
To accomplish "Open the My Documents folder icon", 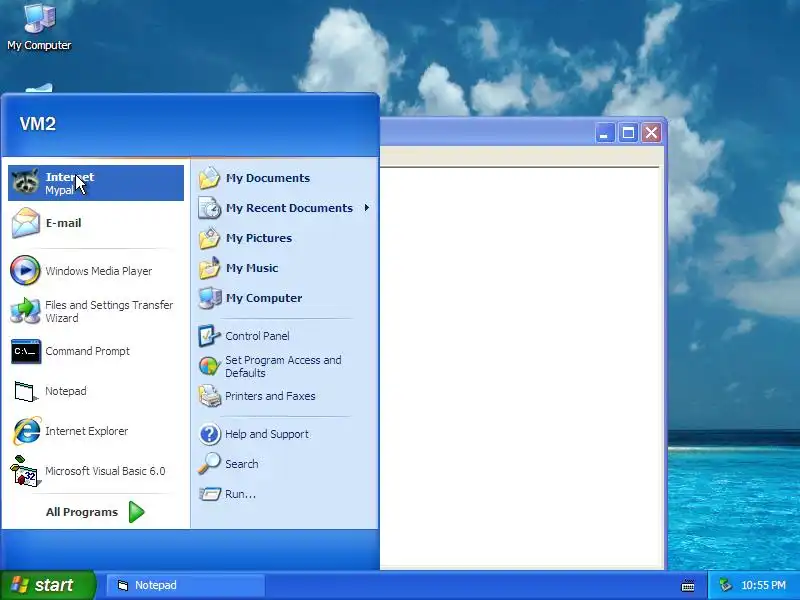I will [209, 178].
